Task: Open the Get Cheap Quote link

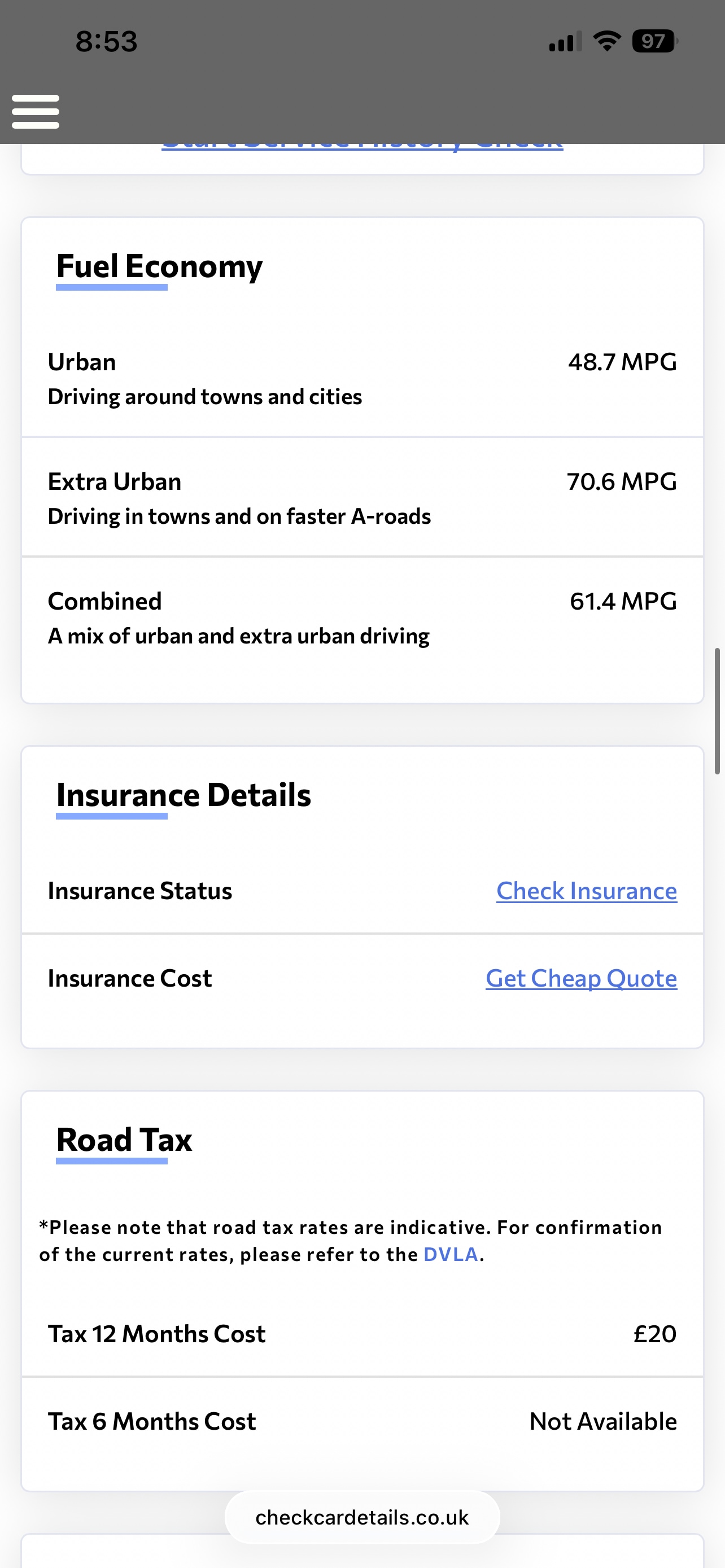Action: click(x=580, y=979)
